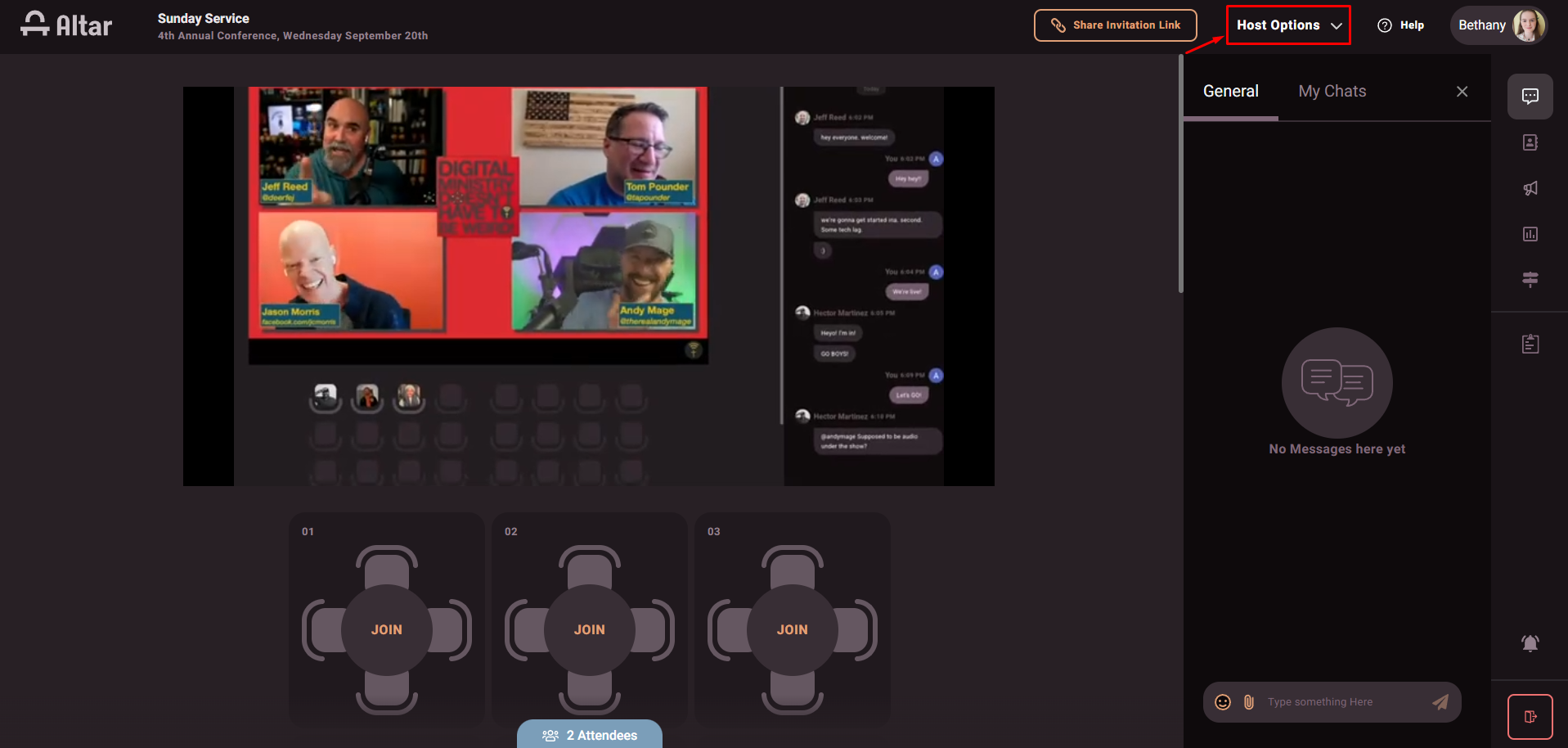
Task: Send the chat message with paper-plane icon
Action: click(x=1440, y=702)
